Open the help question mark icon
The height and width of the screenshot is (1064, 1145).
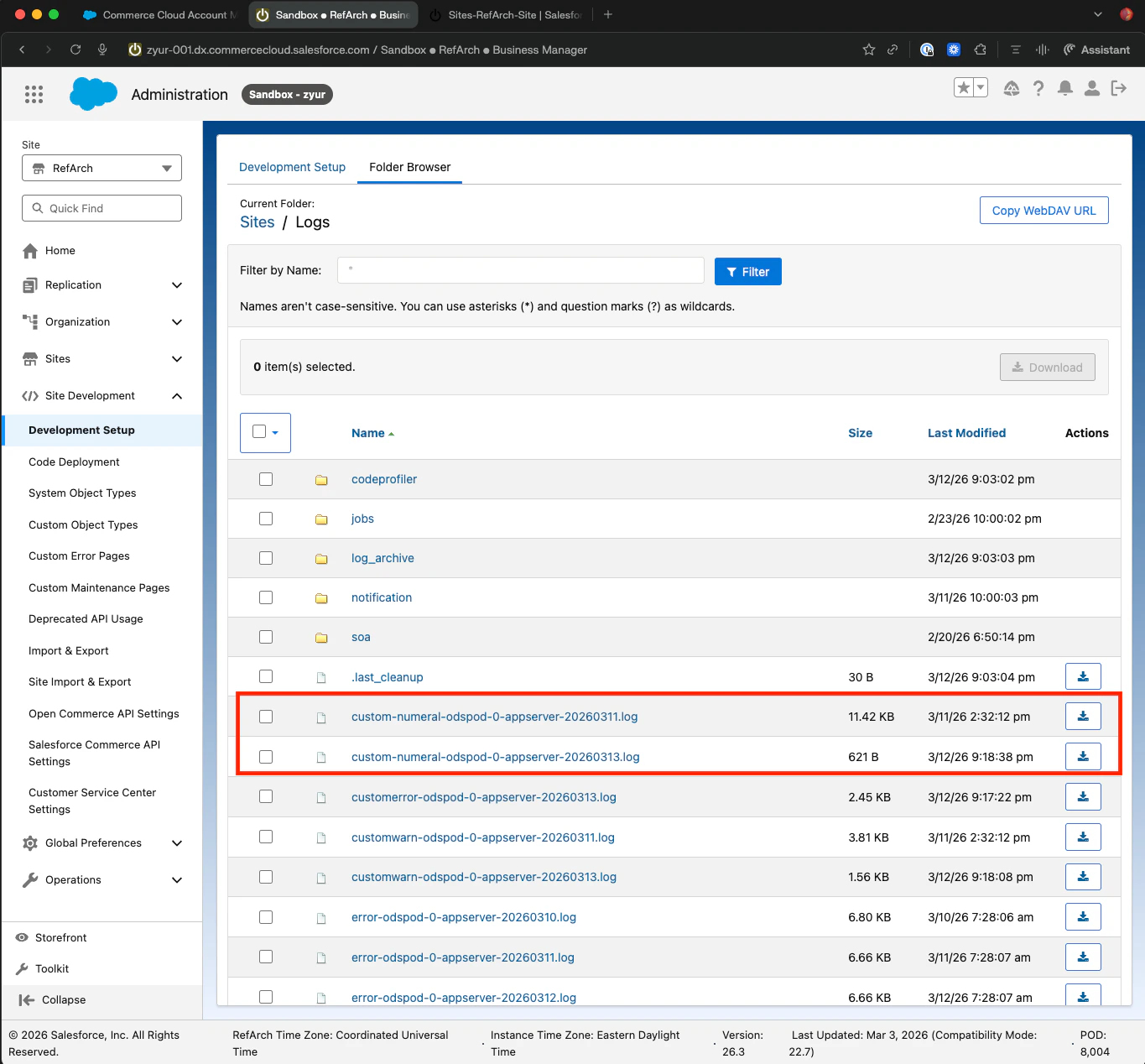[1038, 88]
